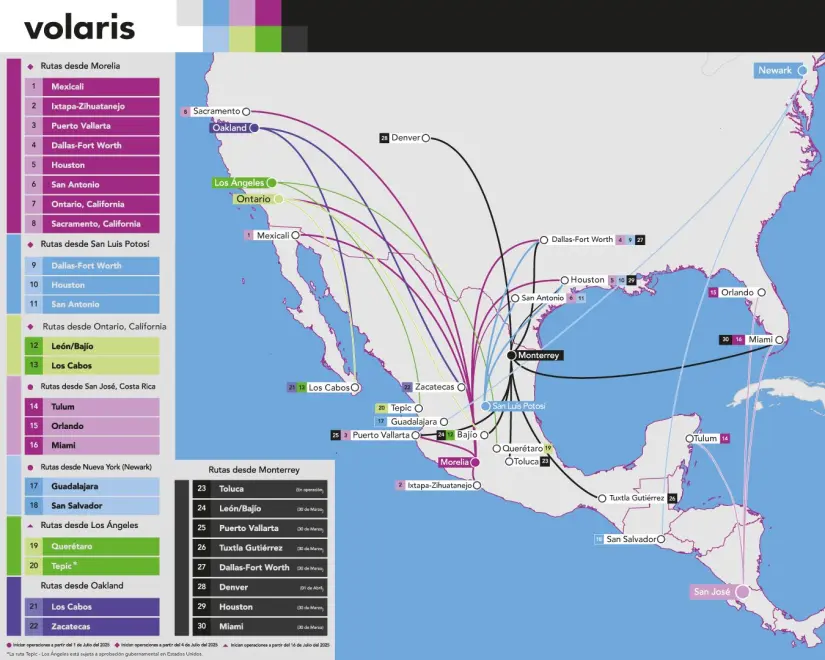This screenshot has height=660, width=825.
Task: Select the Los Ángeles map label
Action: pyautogui.click(x=239, y=183)
